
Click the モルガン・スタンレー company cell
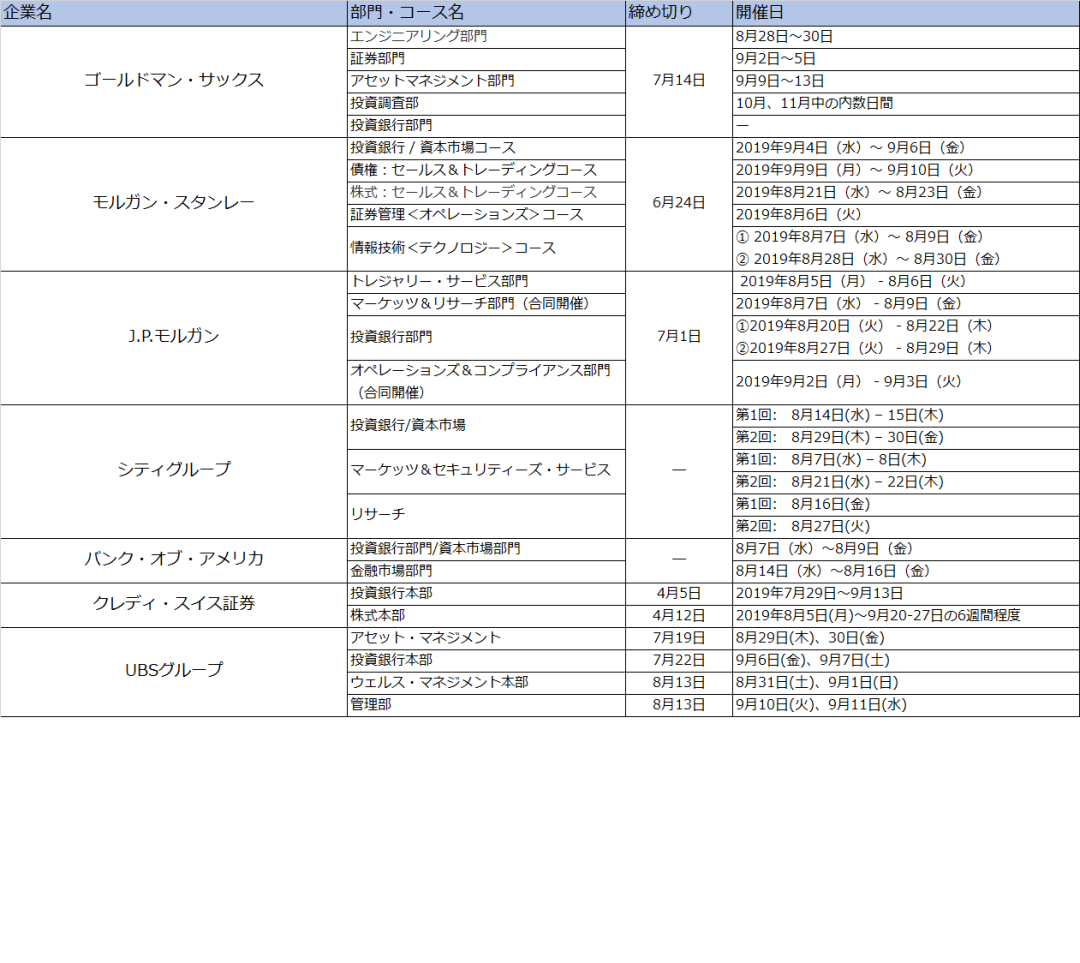(174, 204)
